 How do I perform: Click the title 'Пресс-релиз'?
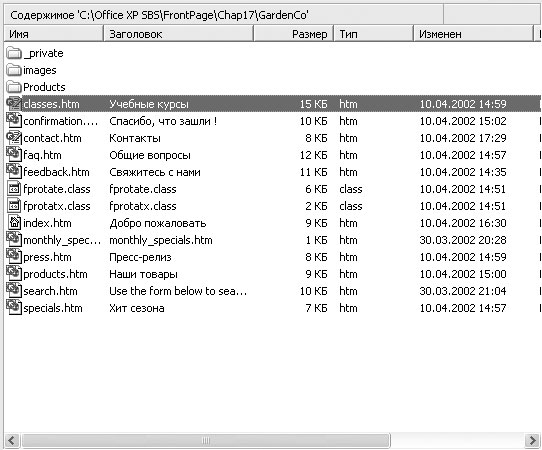(x=140, y=257)
